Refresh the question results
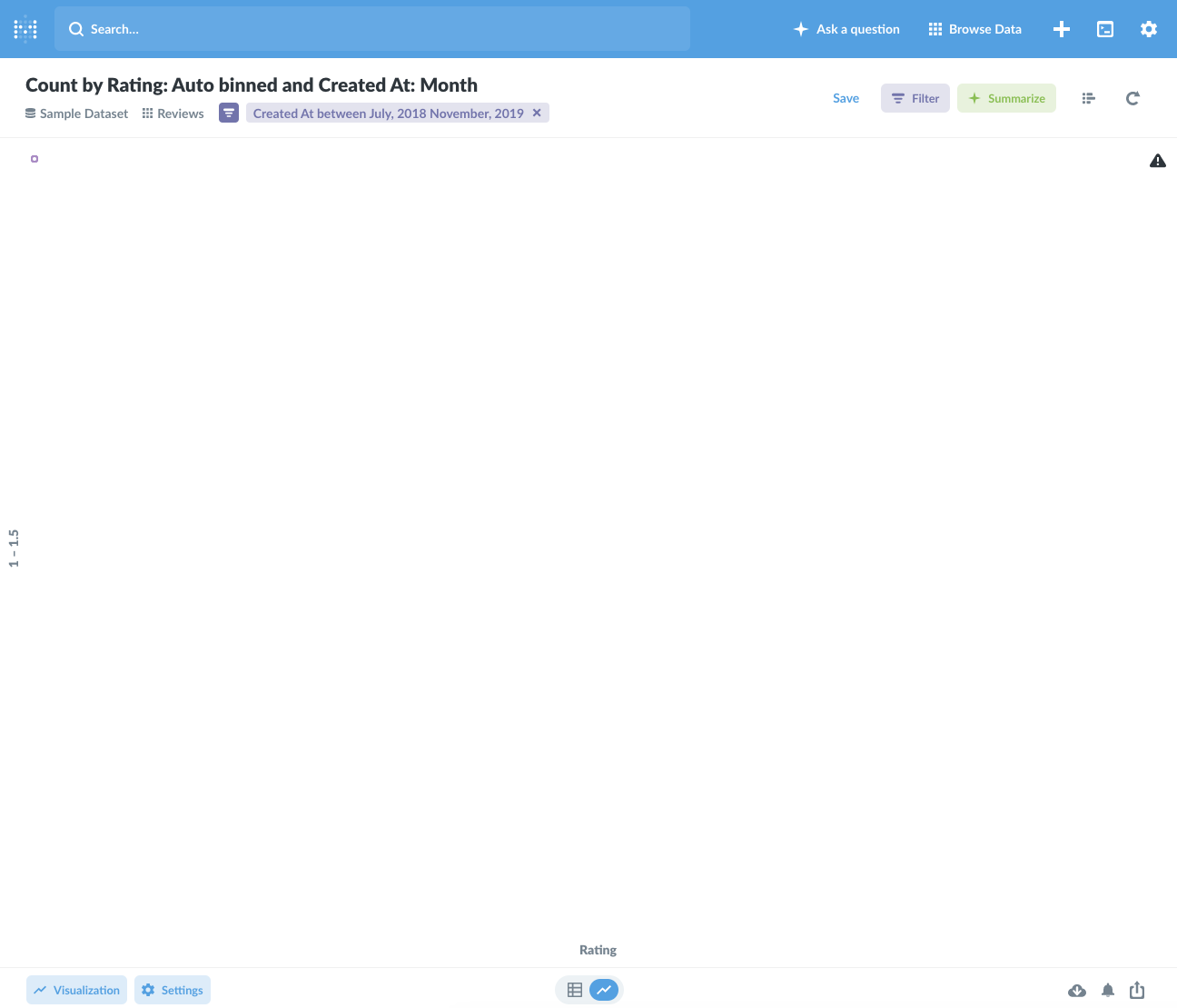The width and height of the screenshot is (1177, 1008). pyautogui.click(x=1132, y=97)
